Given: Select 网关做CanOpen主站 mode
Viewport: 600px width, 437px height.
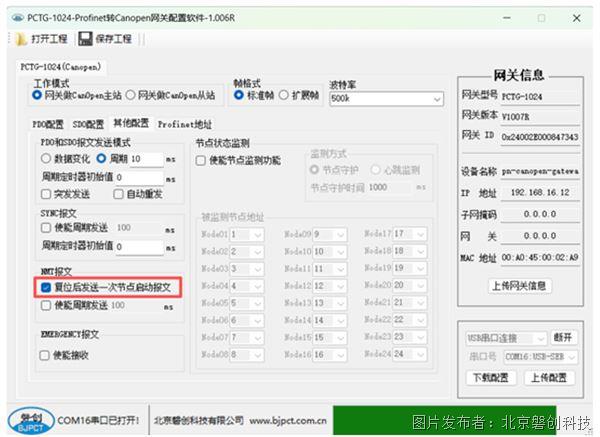Looking at the screenshot, I should point(37,95).
